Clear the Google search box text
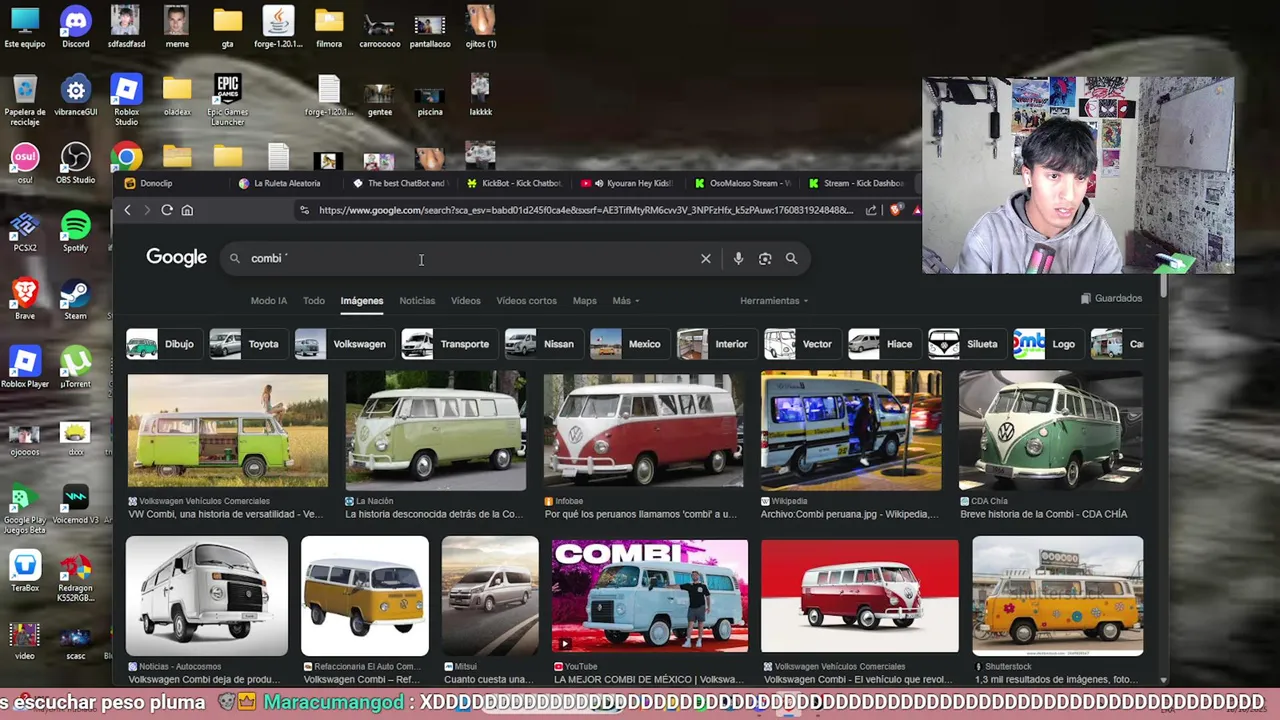 click(706, 258)
